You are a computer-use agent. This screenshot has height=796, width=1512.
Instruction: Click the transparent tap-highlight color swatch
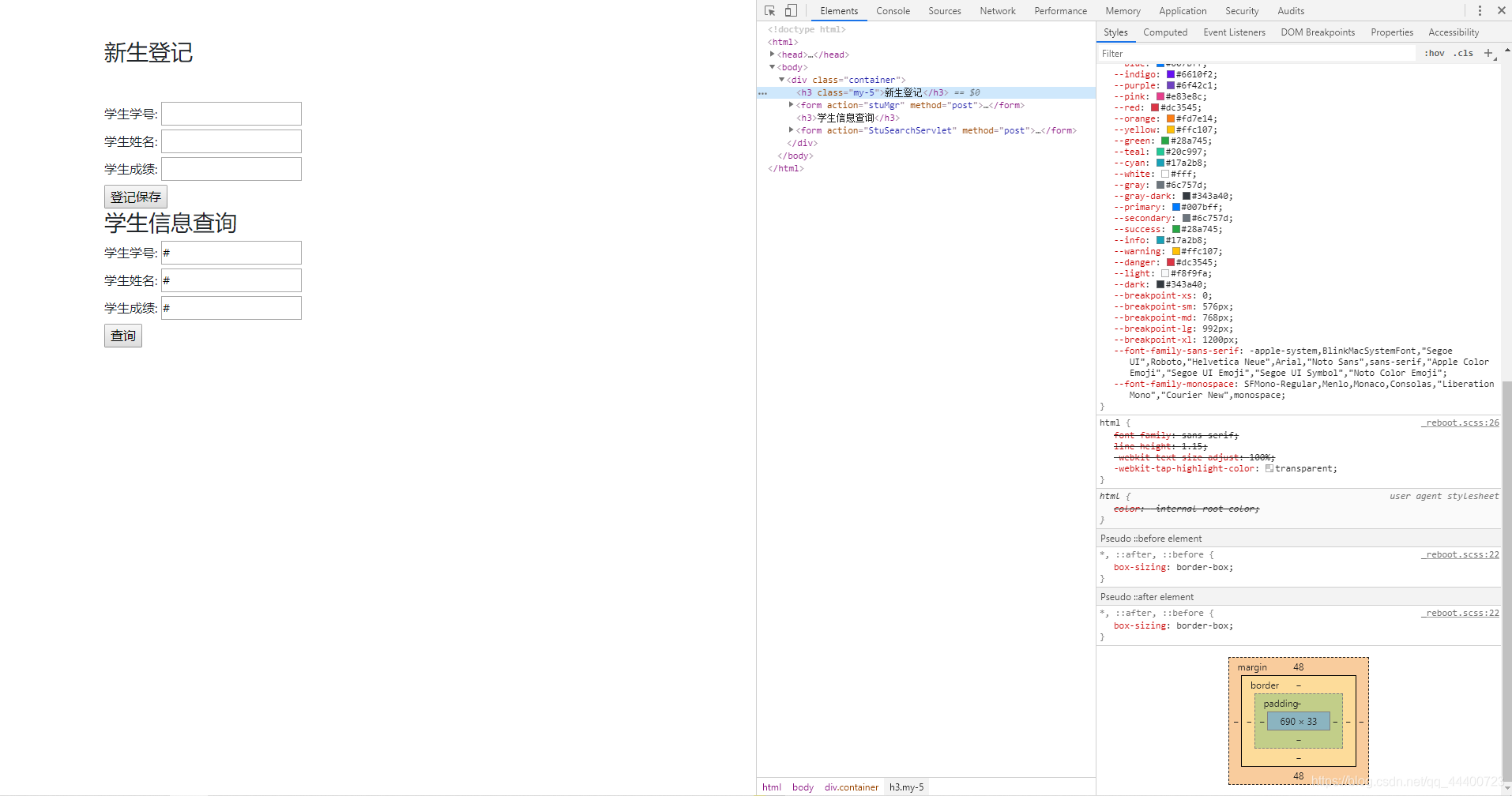point(1269,468)
